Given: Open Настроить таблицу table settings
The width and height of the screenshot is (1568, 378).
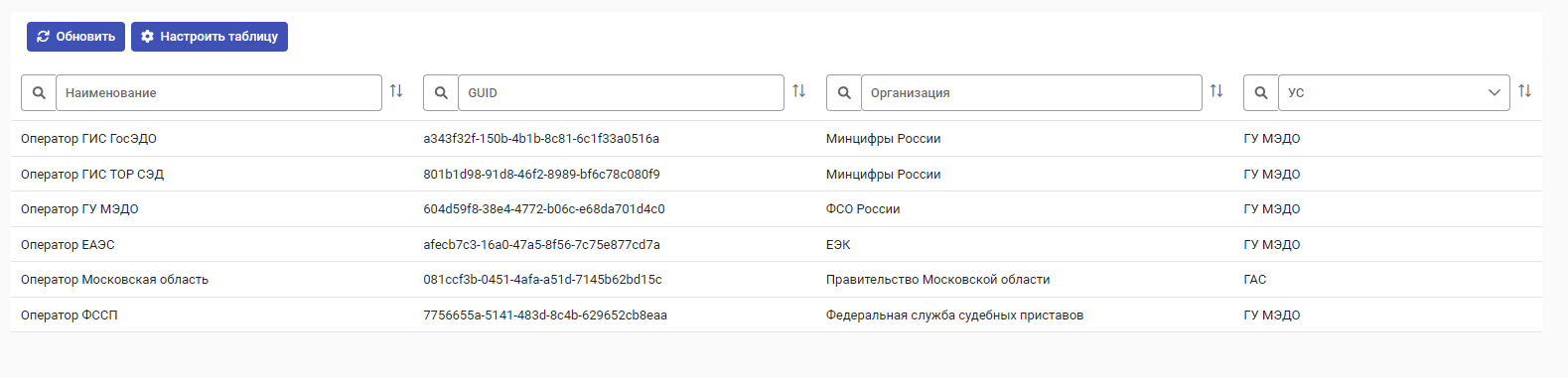Looking at the screenshot, I should coord(210,37).
